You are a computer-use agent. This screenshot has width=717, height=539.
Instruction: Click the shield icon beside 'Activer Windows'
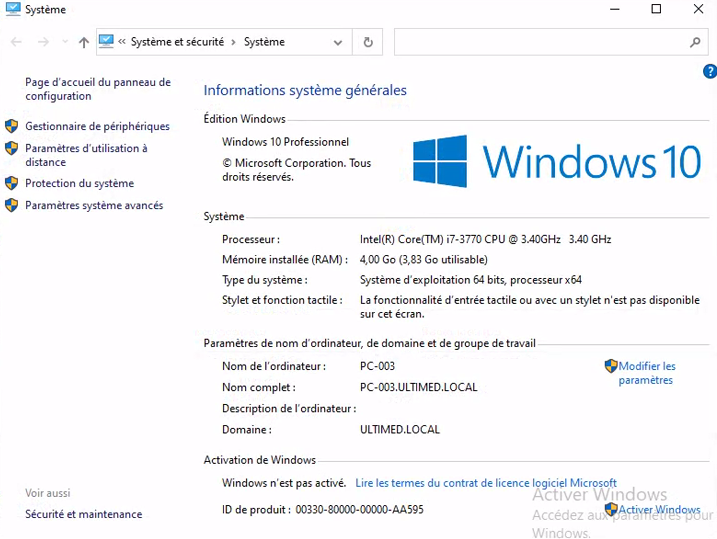611,509
